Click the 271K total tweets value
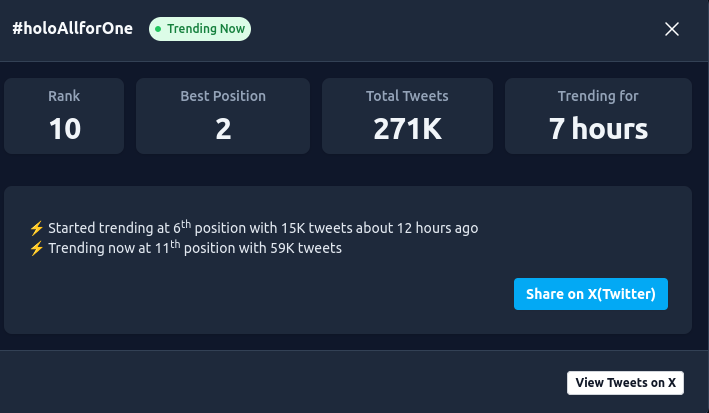The height and width of the screenshot is (413, 709). click(x=407, y=129)
